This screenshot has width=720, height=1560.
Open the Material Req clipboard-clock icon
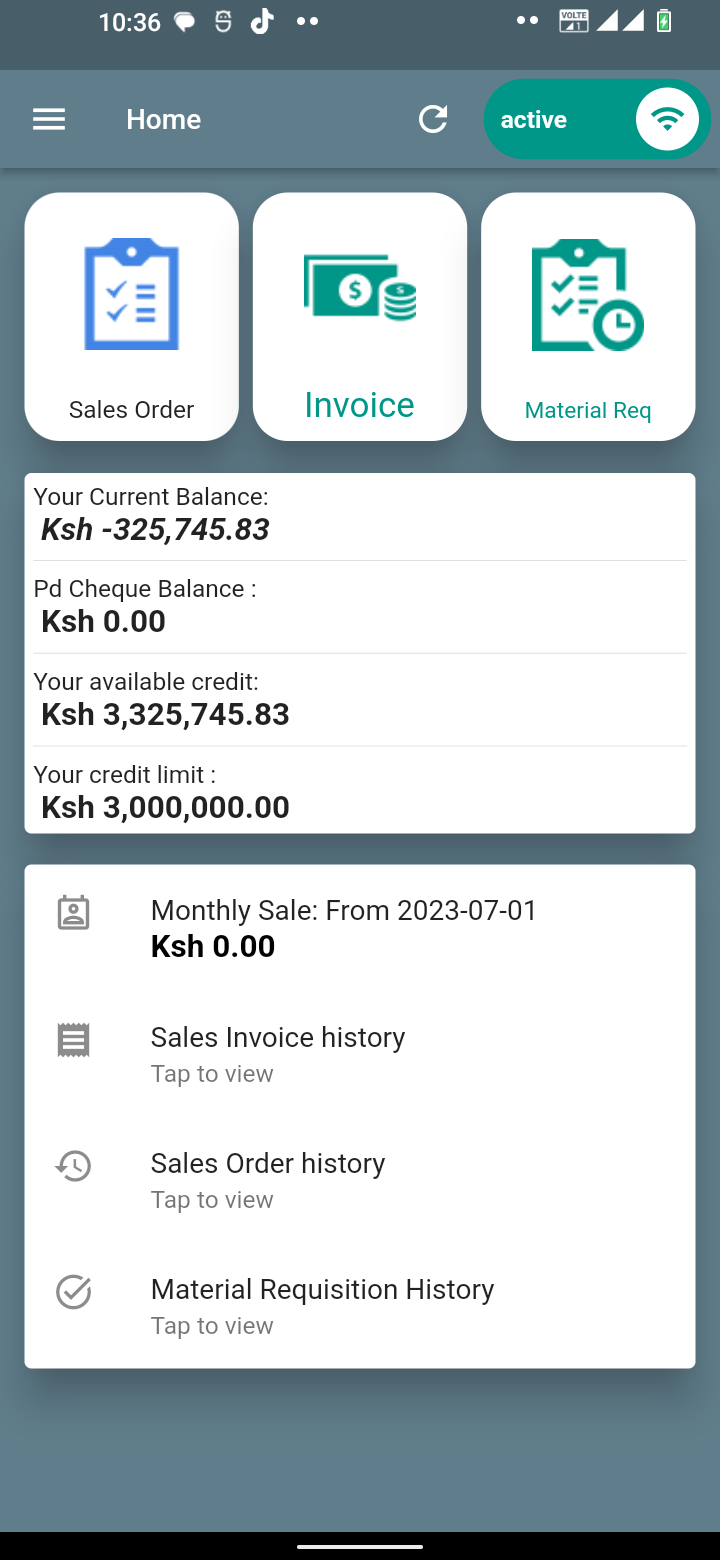click(x=587, y=295)
